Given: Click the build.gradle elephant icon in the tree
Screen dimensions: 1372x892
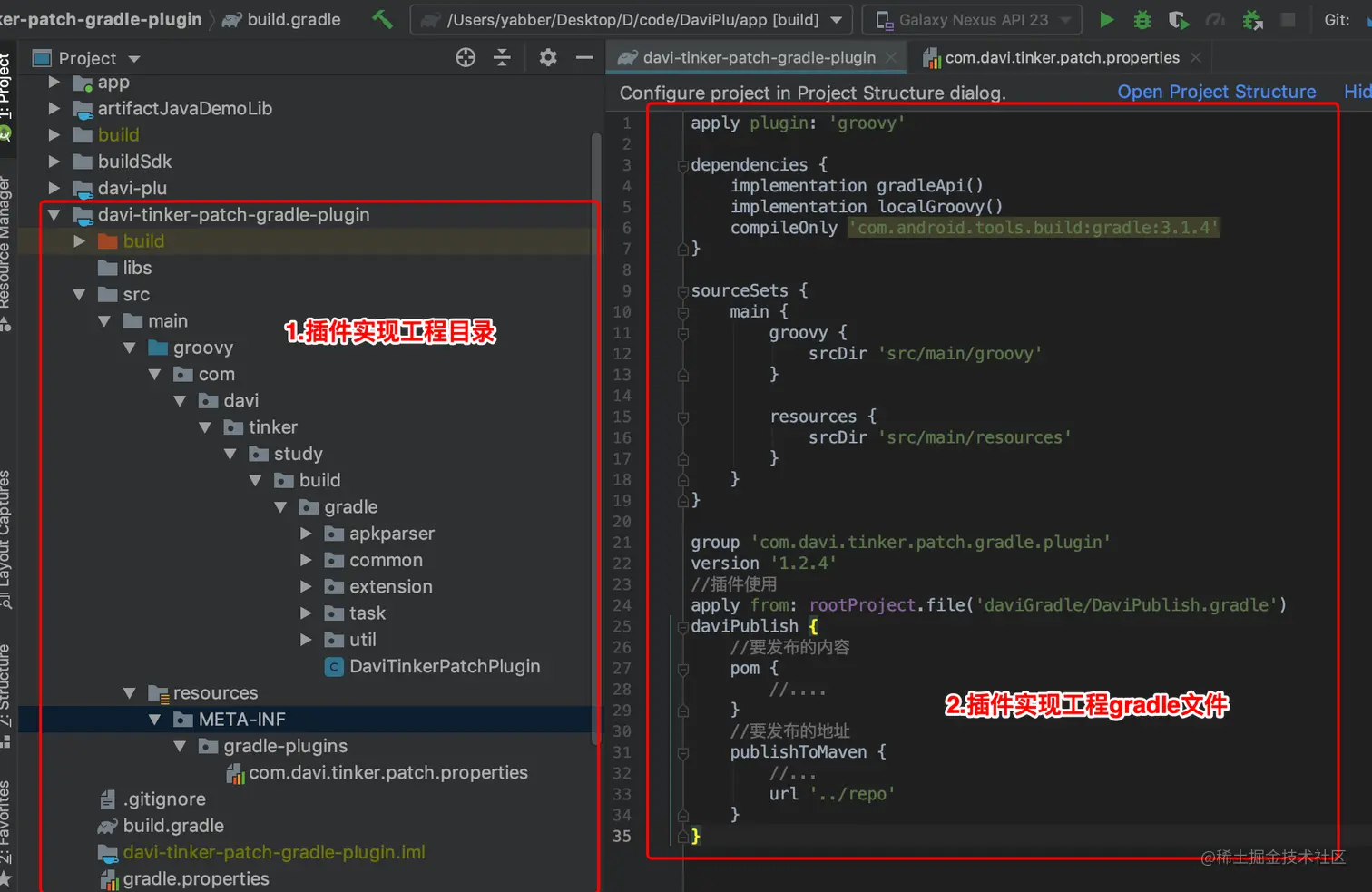Looking at the screenshot, I should coord(108,826).
